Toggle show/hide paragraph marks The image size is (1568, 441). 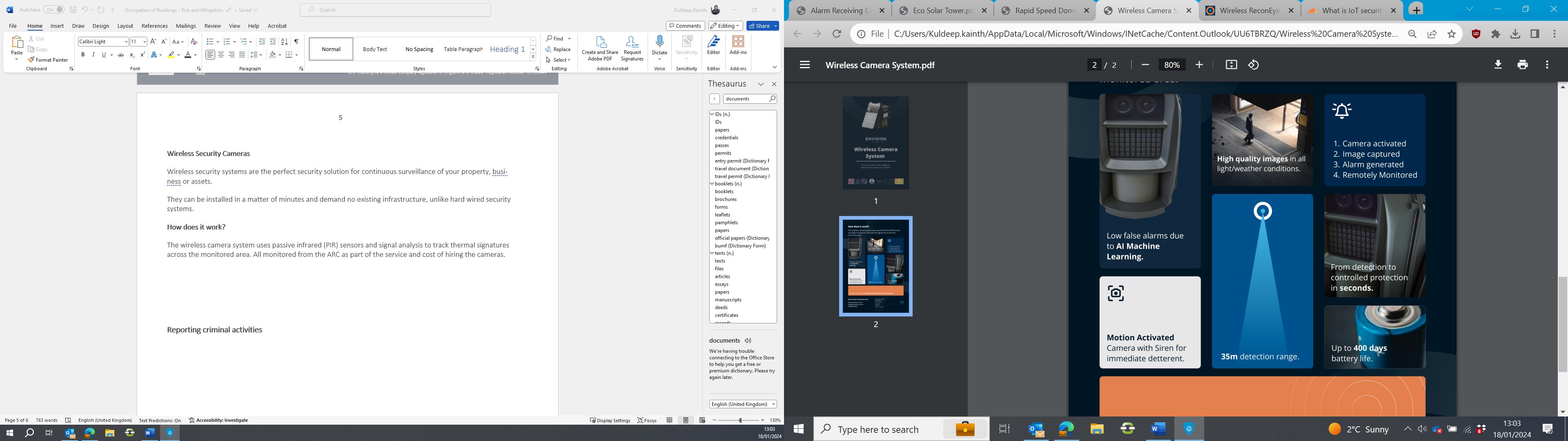[x=296, y=41]
